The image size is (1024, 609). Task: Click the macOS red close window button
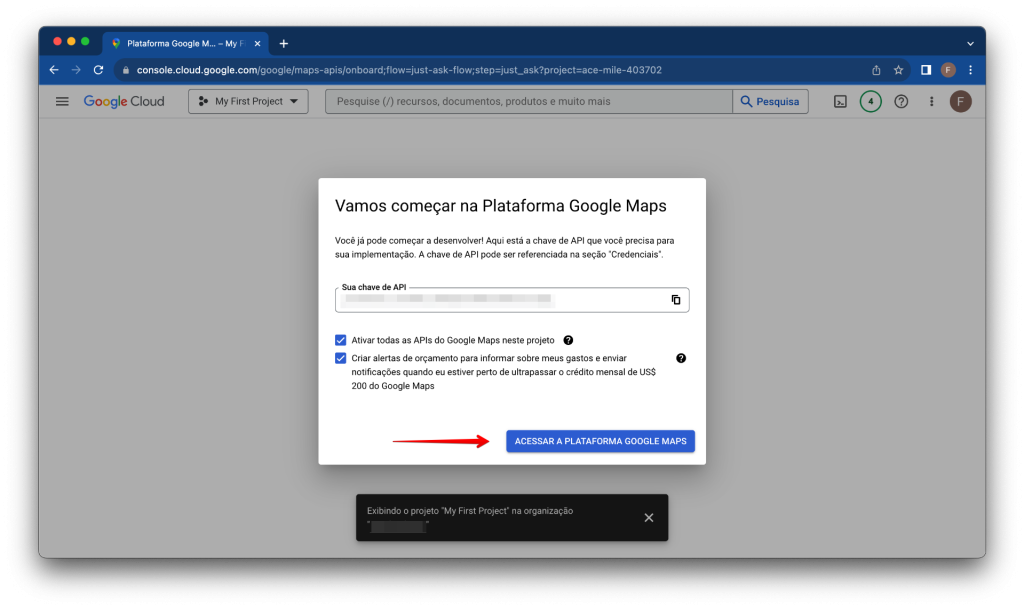57,41
